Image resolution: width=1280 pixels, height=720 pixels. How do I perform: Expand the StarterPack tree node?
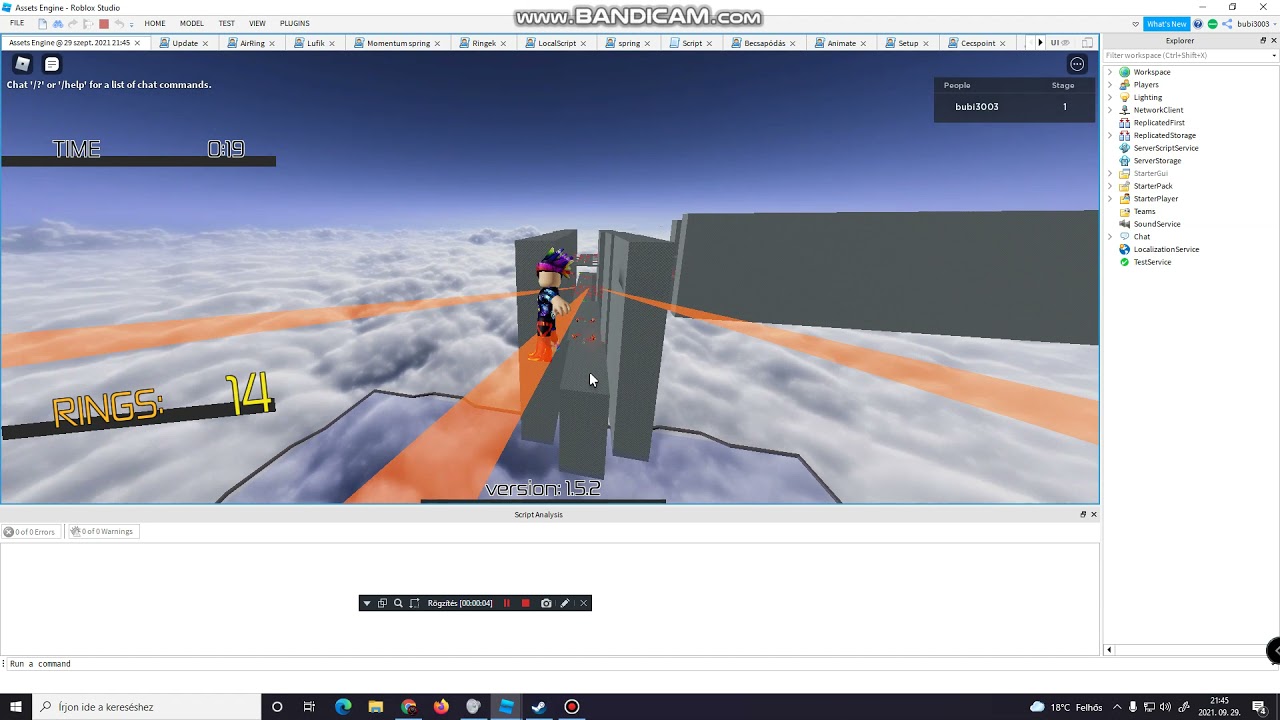click(x=1110, y=186)
